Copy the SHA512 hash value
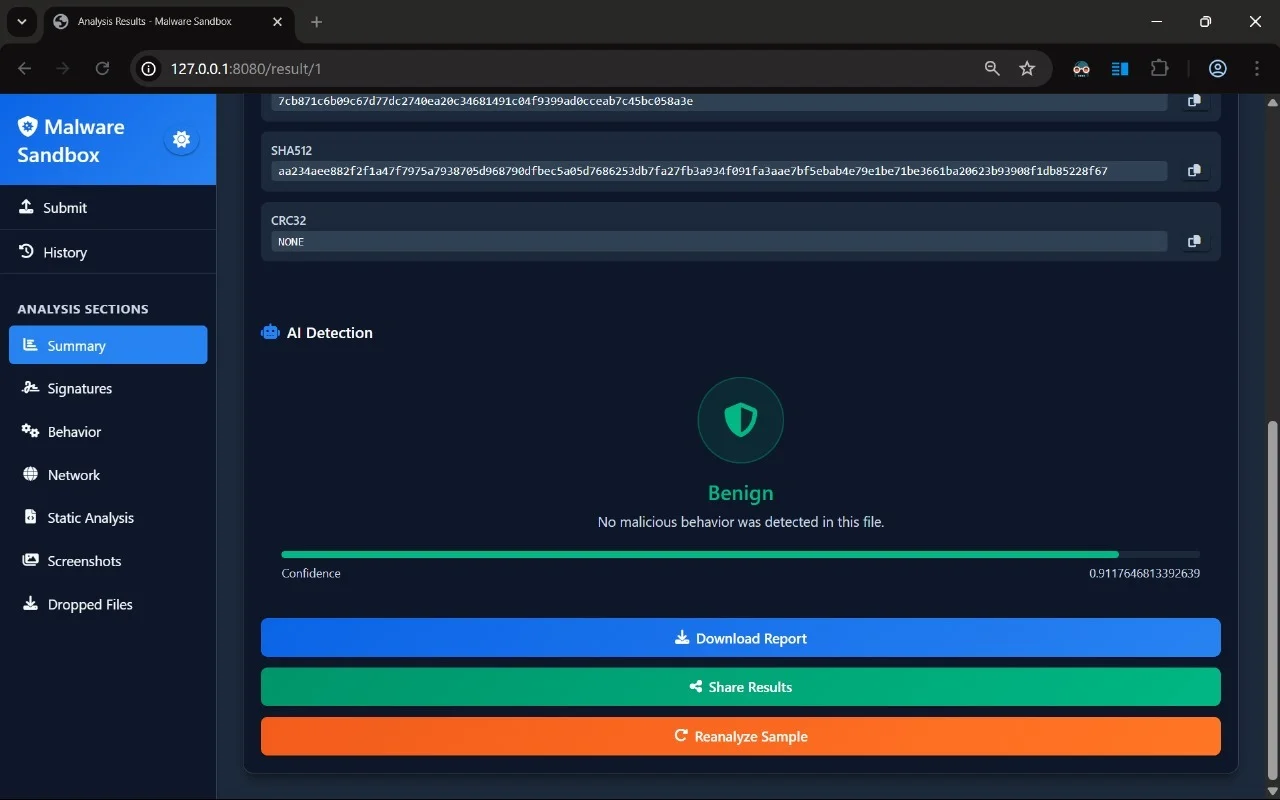The height and width of the screenshot is (800, 1280). tap(1194, 171)
